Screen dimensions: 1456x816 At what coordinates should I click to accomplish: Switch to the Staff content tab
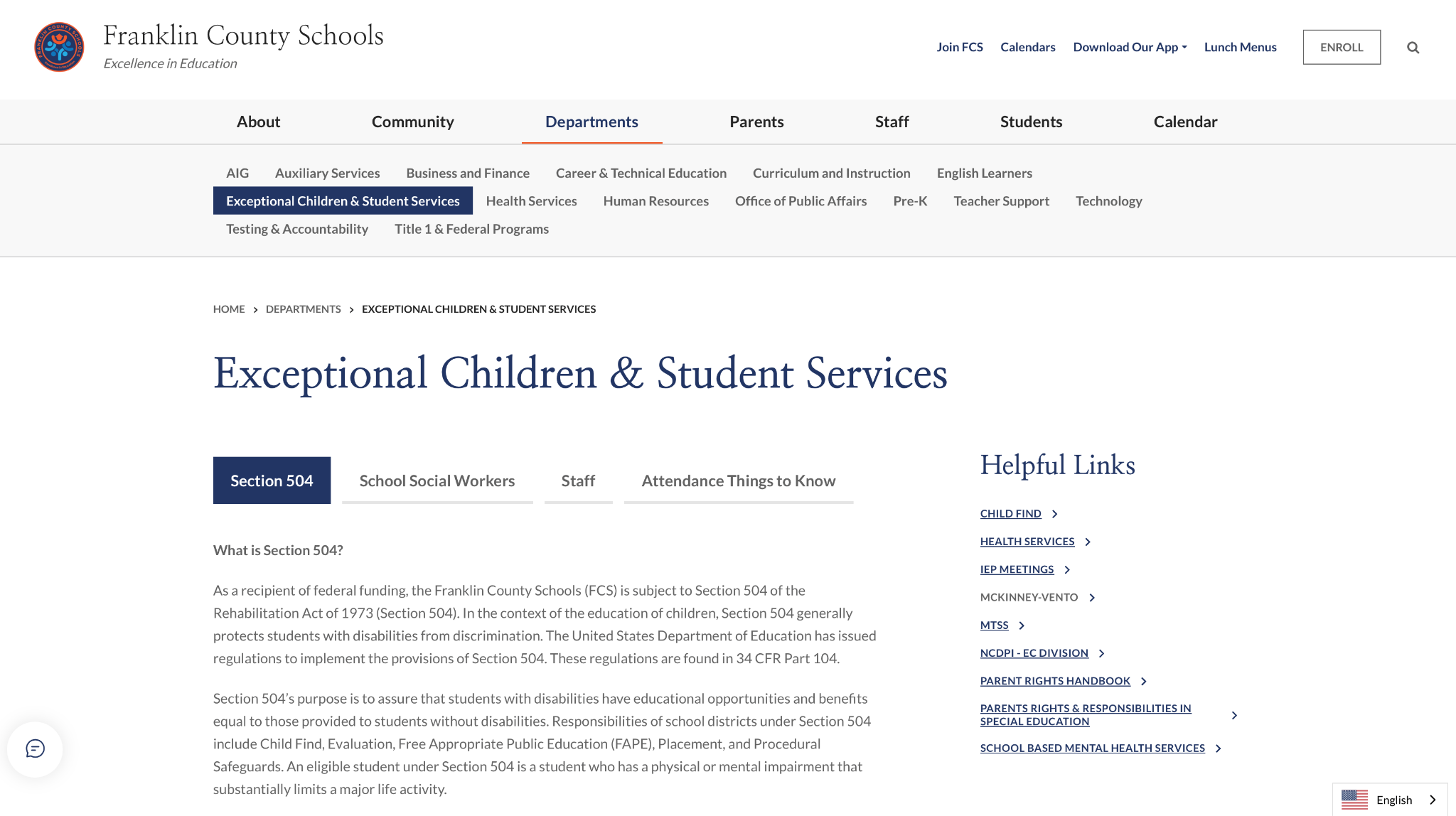pos(578,481)
